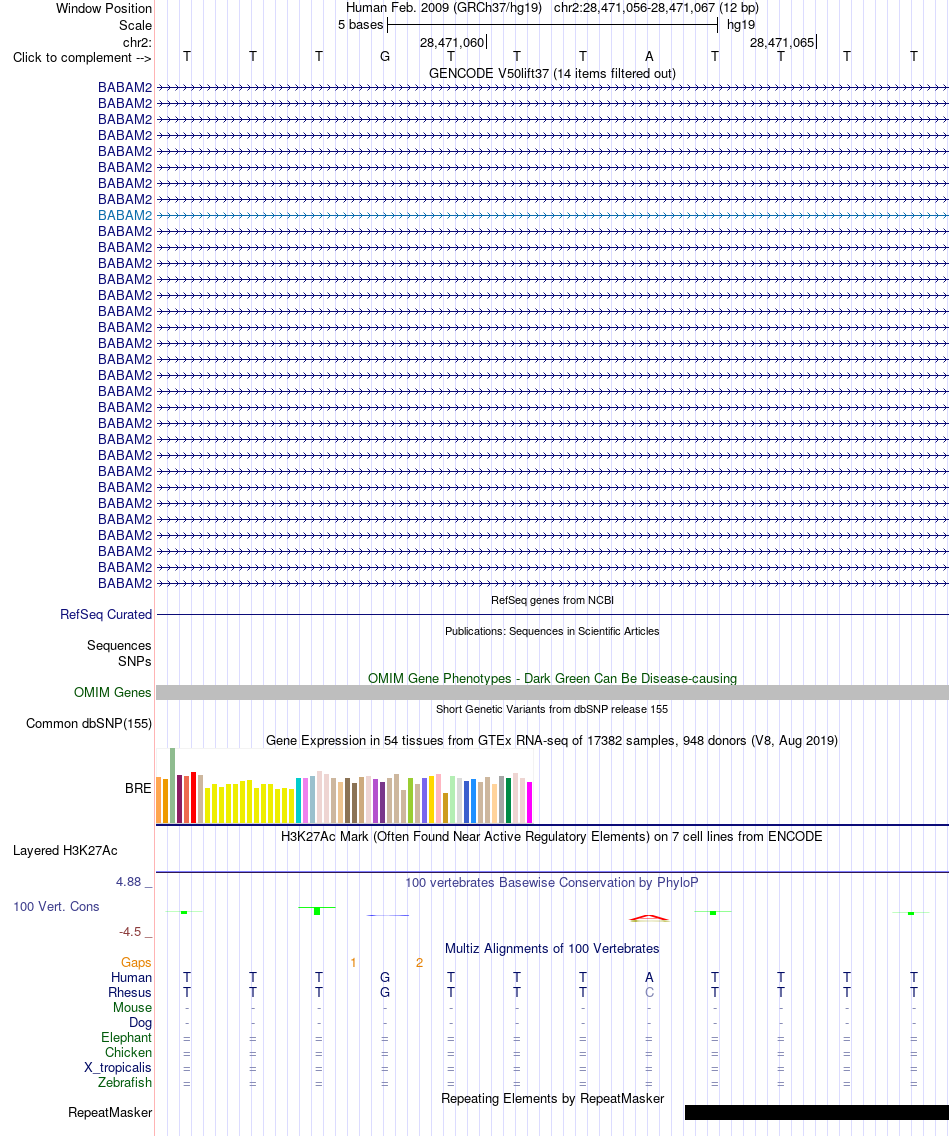The height and width of the screenshot is (1136, 950).
Task: Open 'Repeating Elements by RepeatMasker' track title
Action: tap(552, 1099)
